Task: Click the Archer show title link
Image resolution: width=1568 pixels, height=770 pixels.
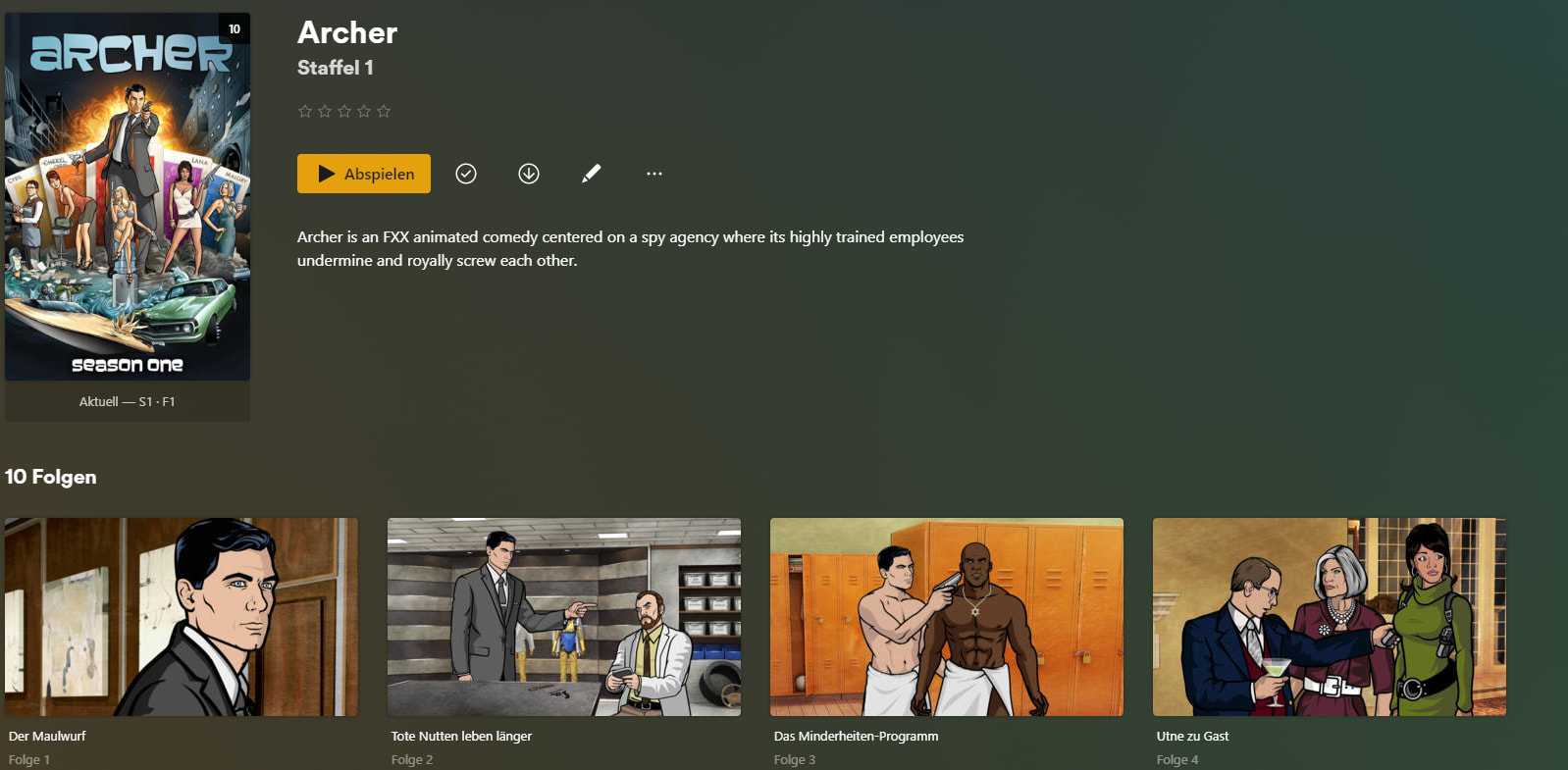Action: 347,32
